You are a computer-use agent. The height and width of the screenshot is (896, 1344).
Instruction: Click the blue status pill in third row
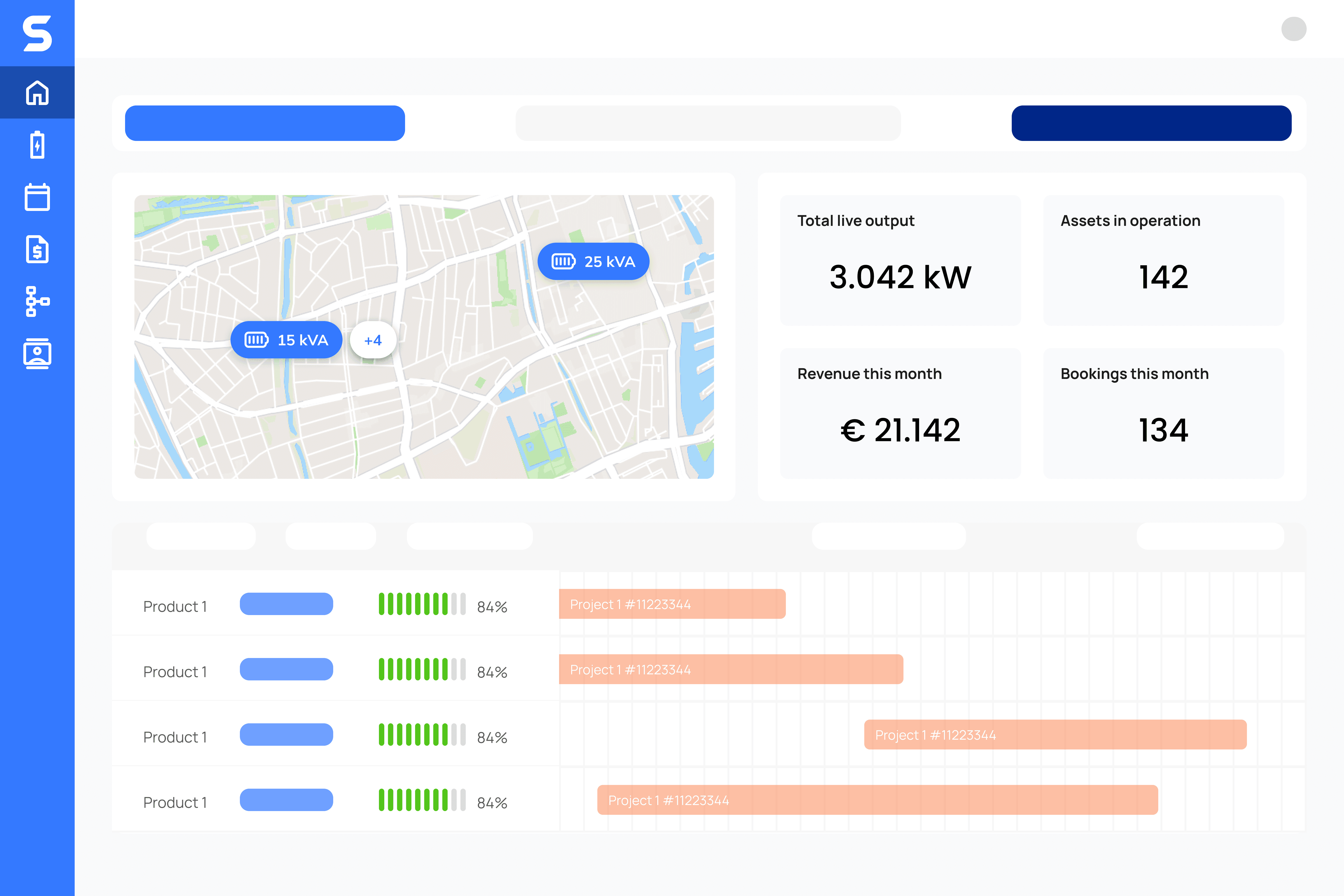[286, 735]
